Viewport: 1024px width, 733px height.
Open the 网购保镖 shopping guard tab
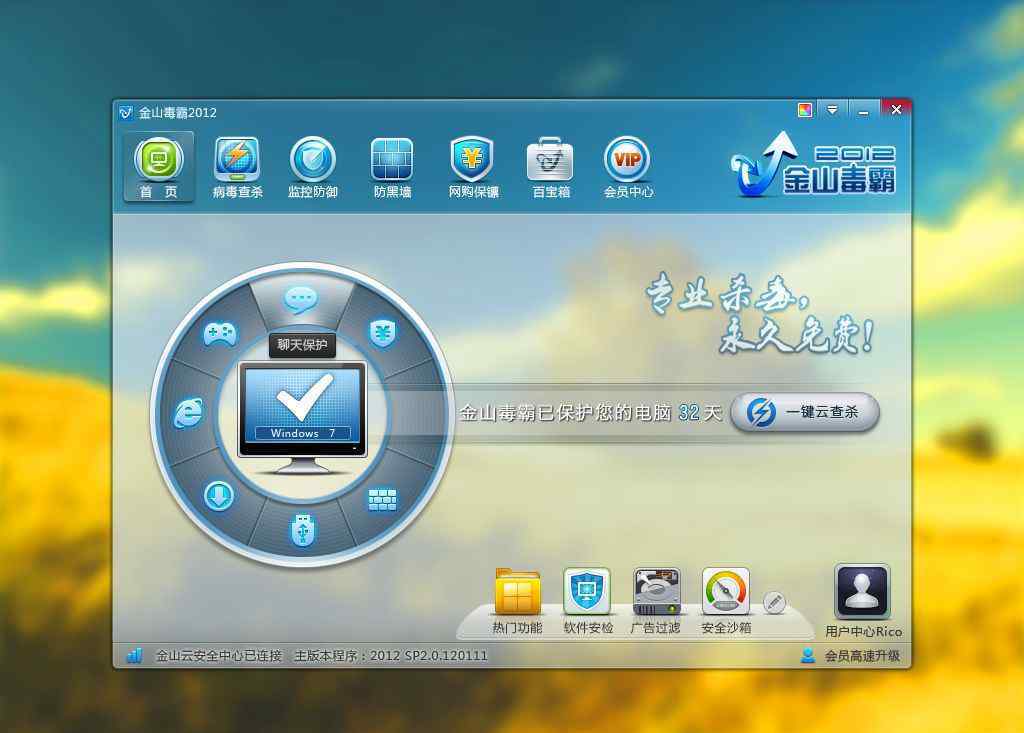point(473,167)
